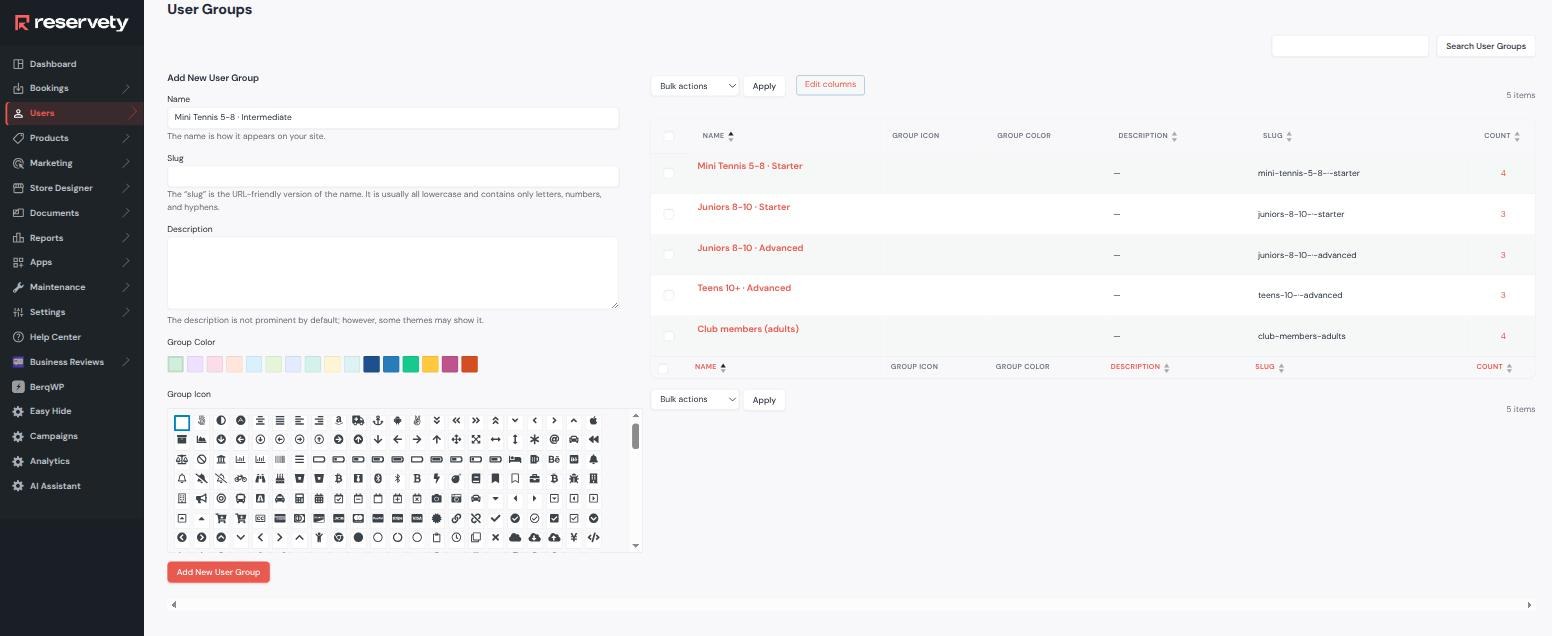Tick the checkbox for Mini Tennis 5-8 · Starter
Viewport: 1552px width, 636px height.
pos(669,173)
